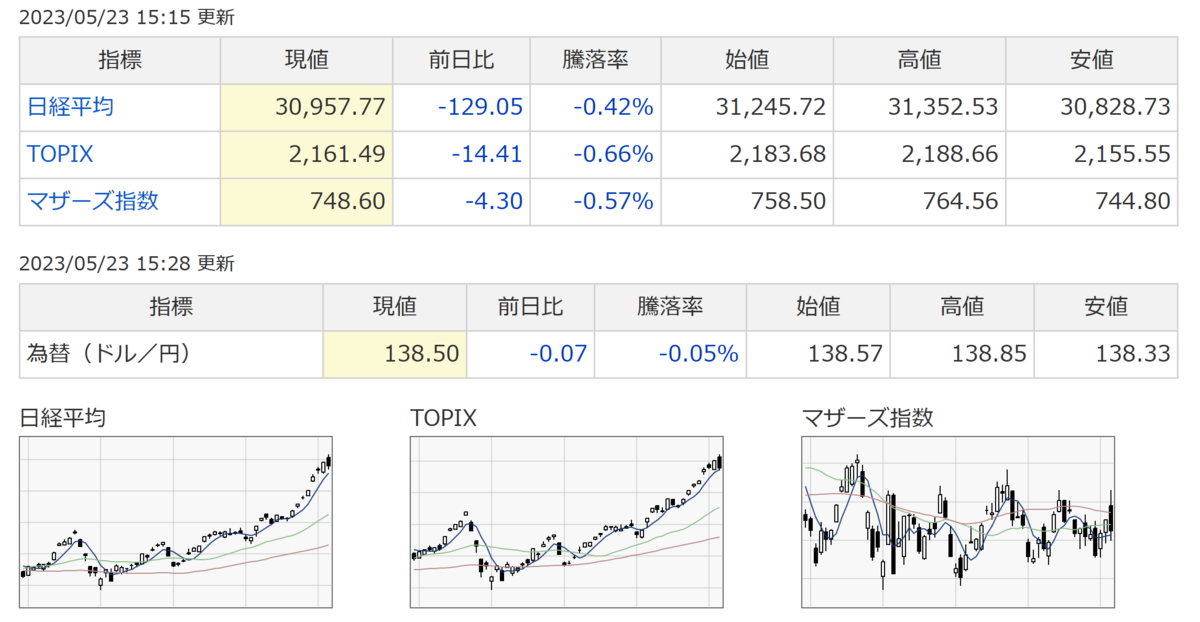The image size is (1200, 622).
Task: Click the マザーズ指数 candlestick chart thumbnail
Action: pos(958,521)
